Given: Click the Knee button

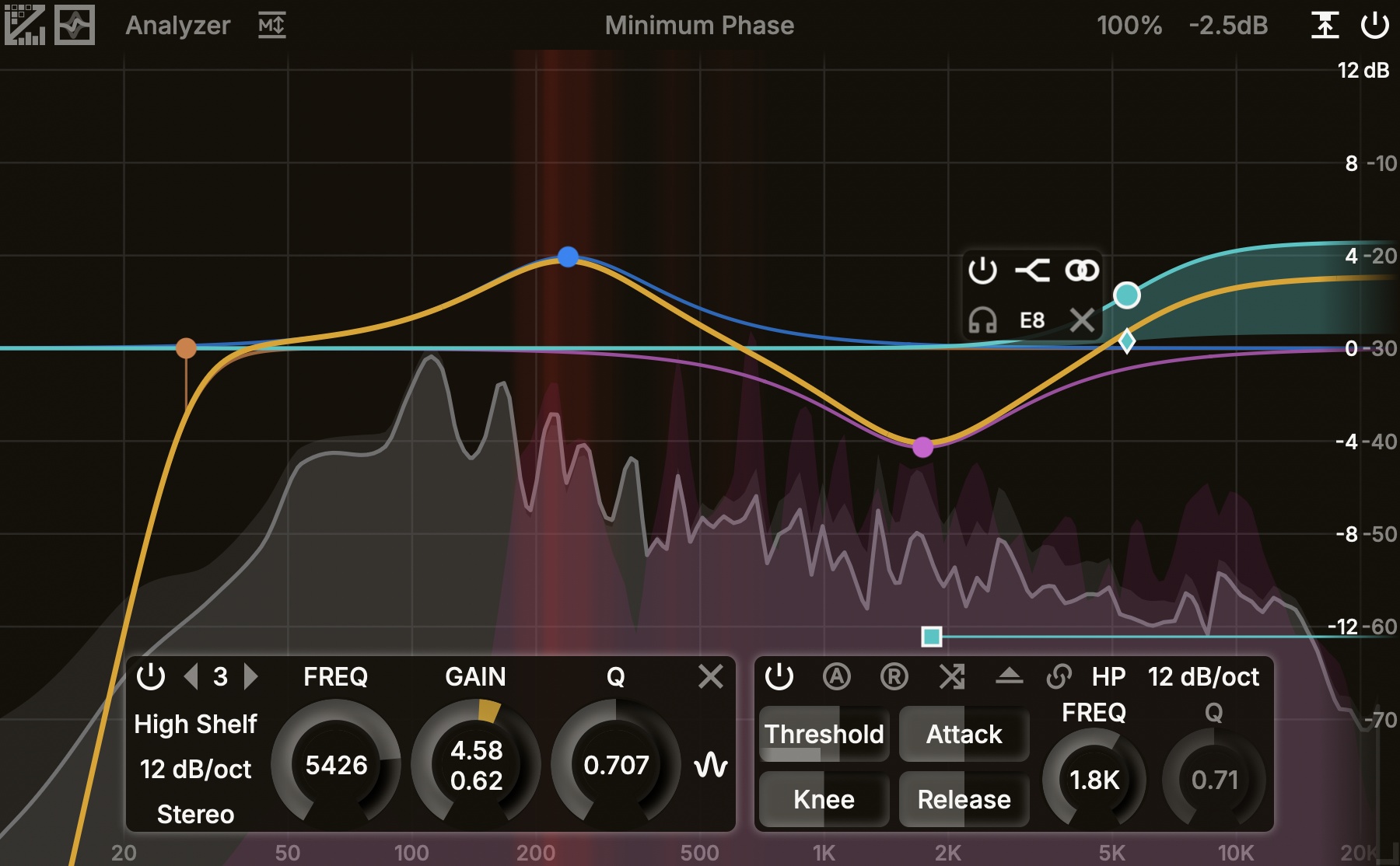Looking at the screenshot, I should (x=824, y=799).
